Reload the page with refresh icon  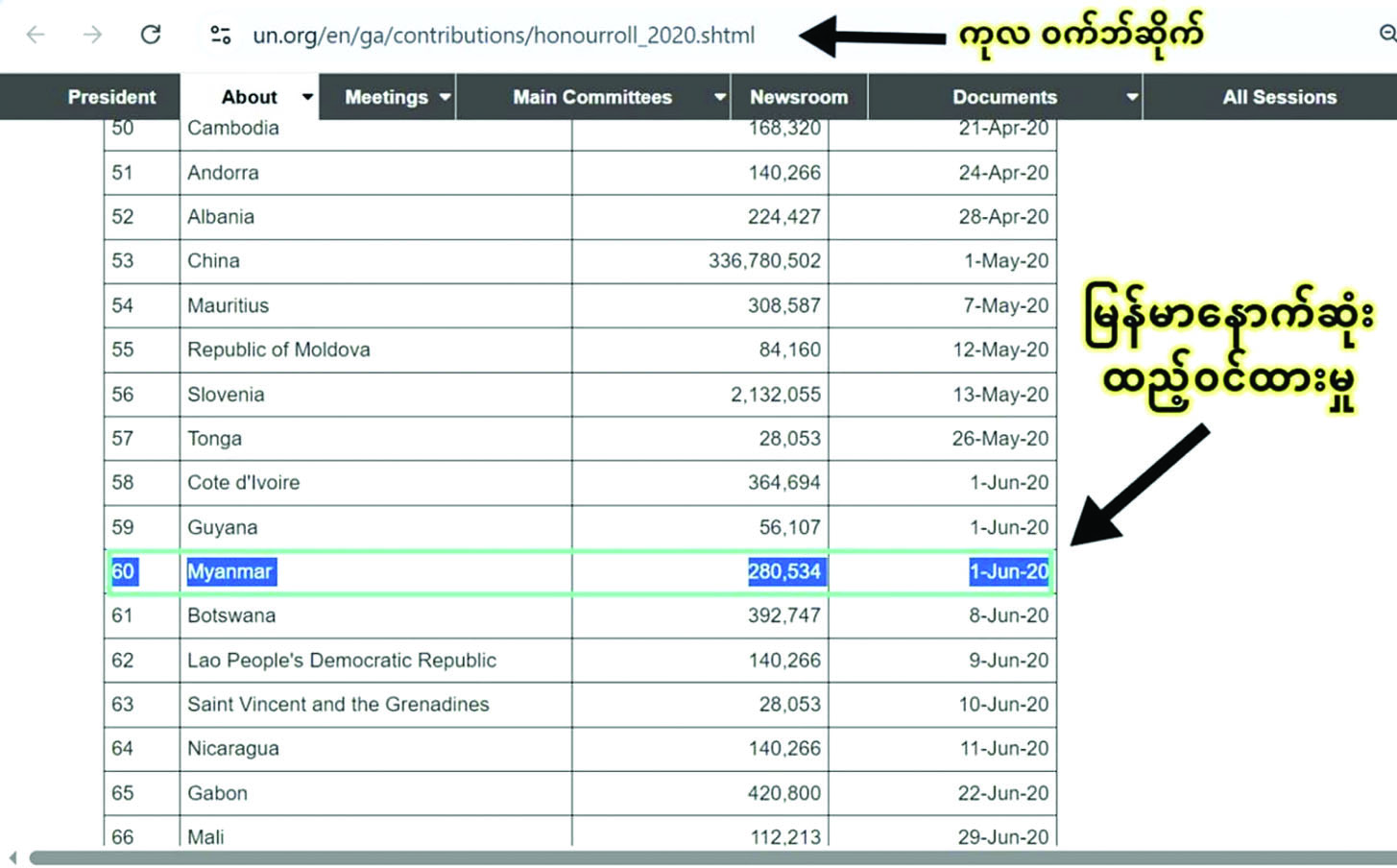point(151,36)
